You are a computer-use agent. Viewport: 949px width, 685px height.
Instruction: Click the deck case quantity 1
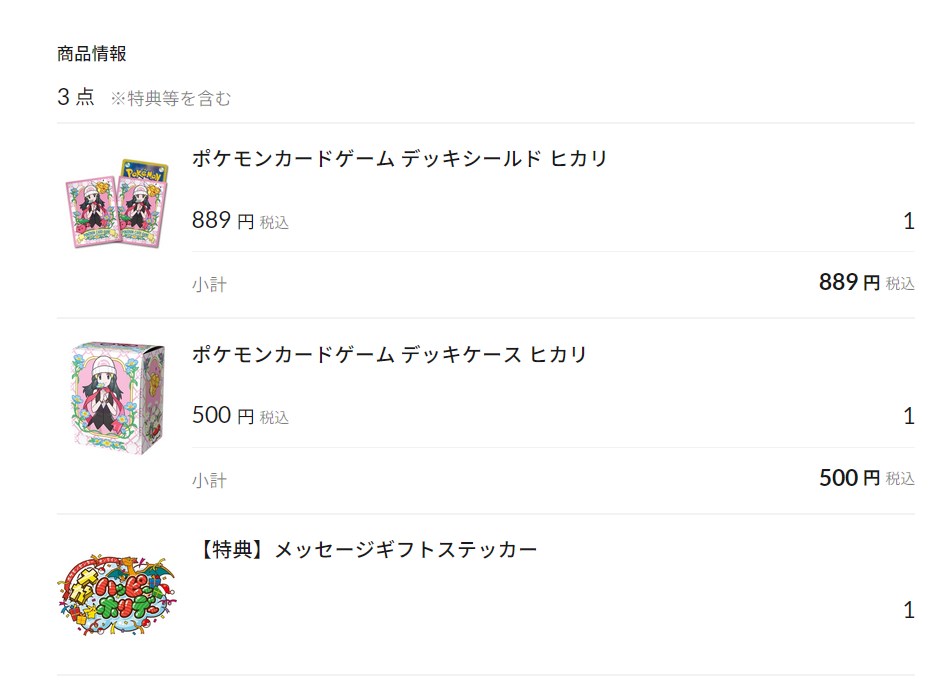coord(908,416)
